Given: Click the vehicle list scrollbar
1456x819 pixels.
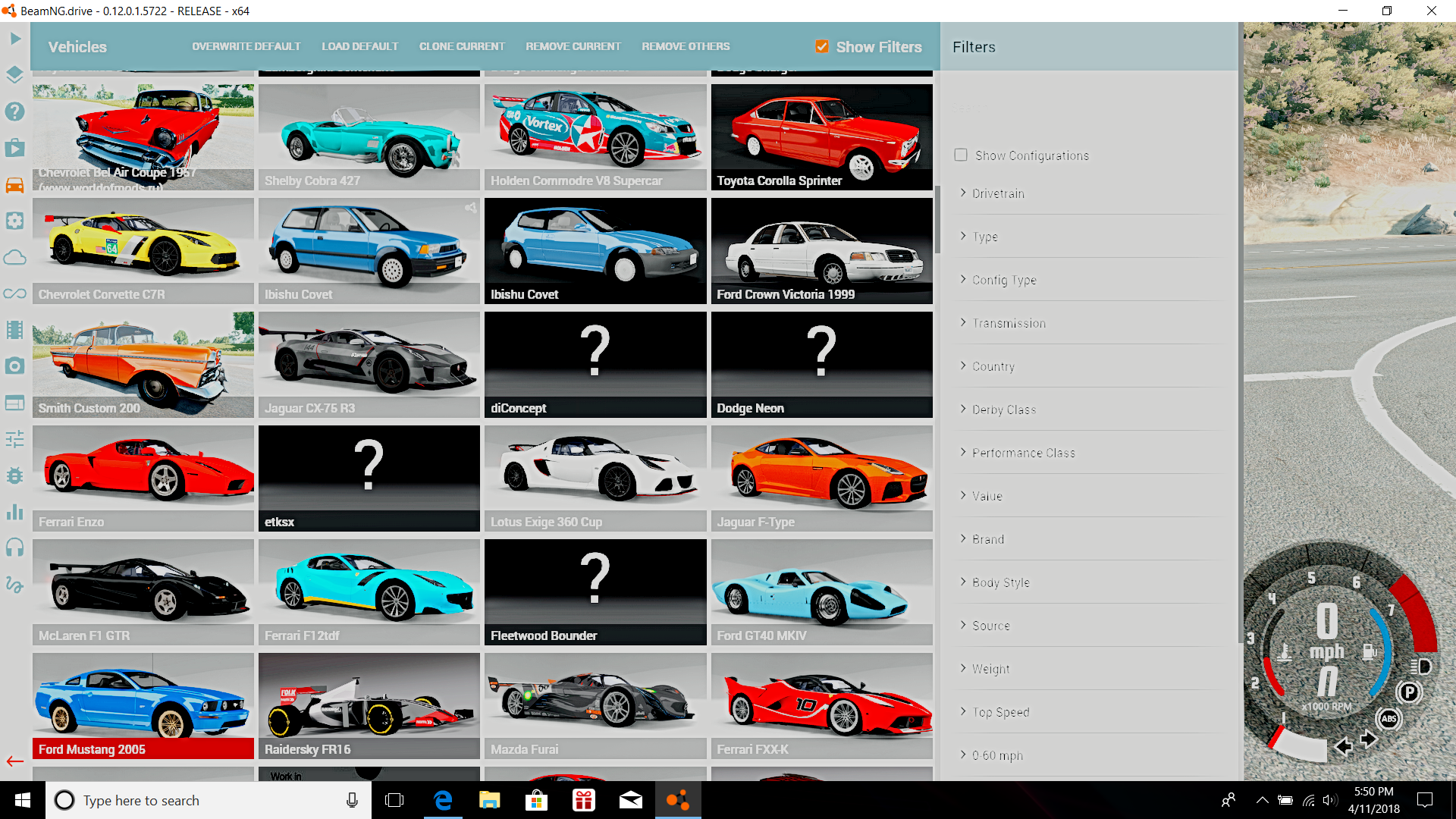Looking at the screenshot, I should (x=937, y=219).
